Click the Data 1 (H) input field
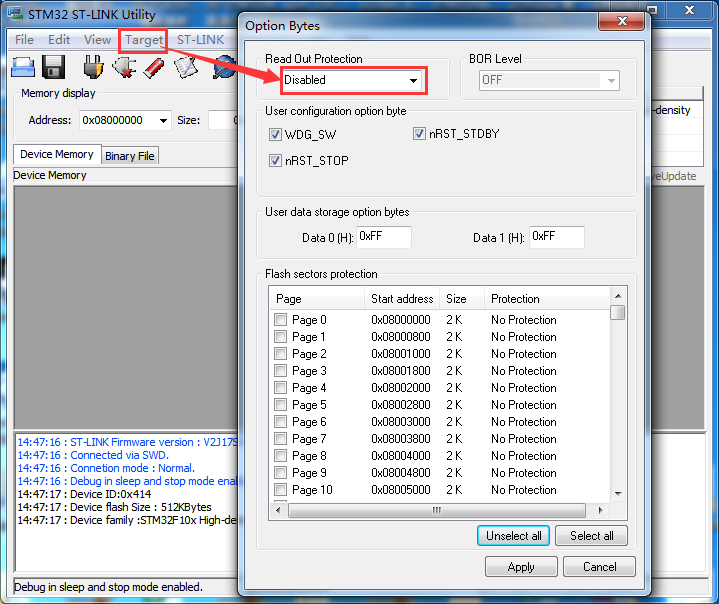This screenshot has height=604, width=719. [557, 237]
